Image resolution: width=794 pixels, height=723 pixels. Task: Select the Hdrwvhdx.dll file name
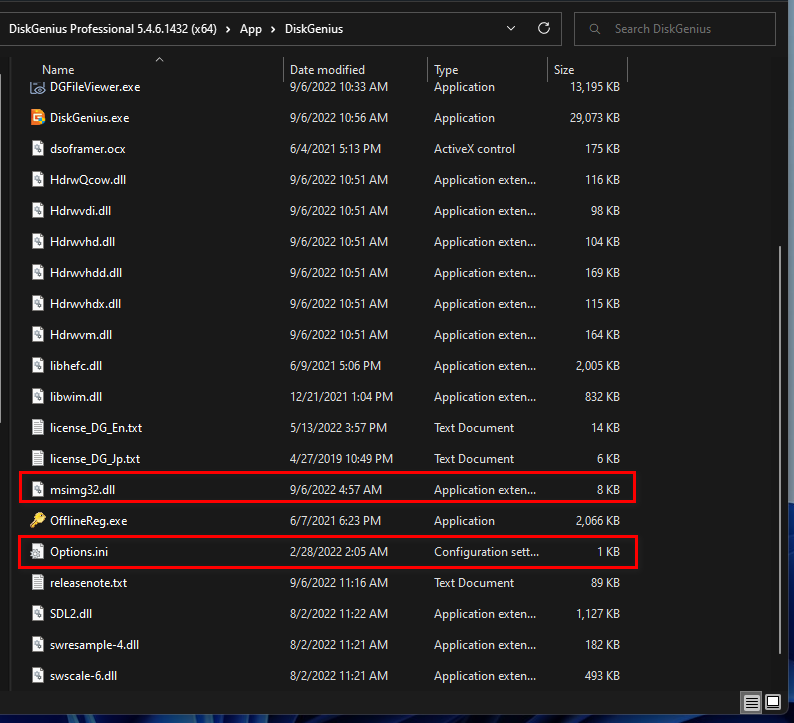pyautogui.click(x=86, y=303)
